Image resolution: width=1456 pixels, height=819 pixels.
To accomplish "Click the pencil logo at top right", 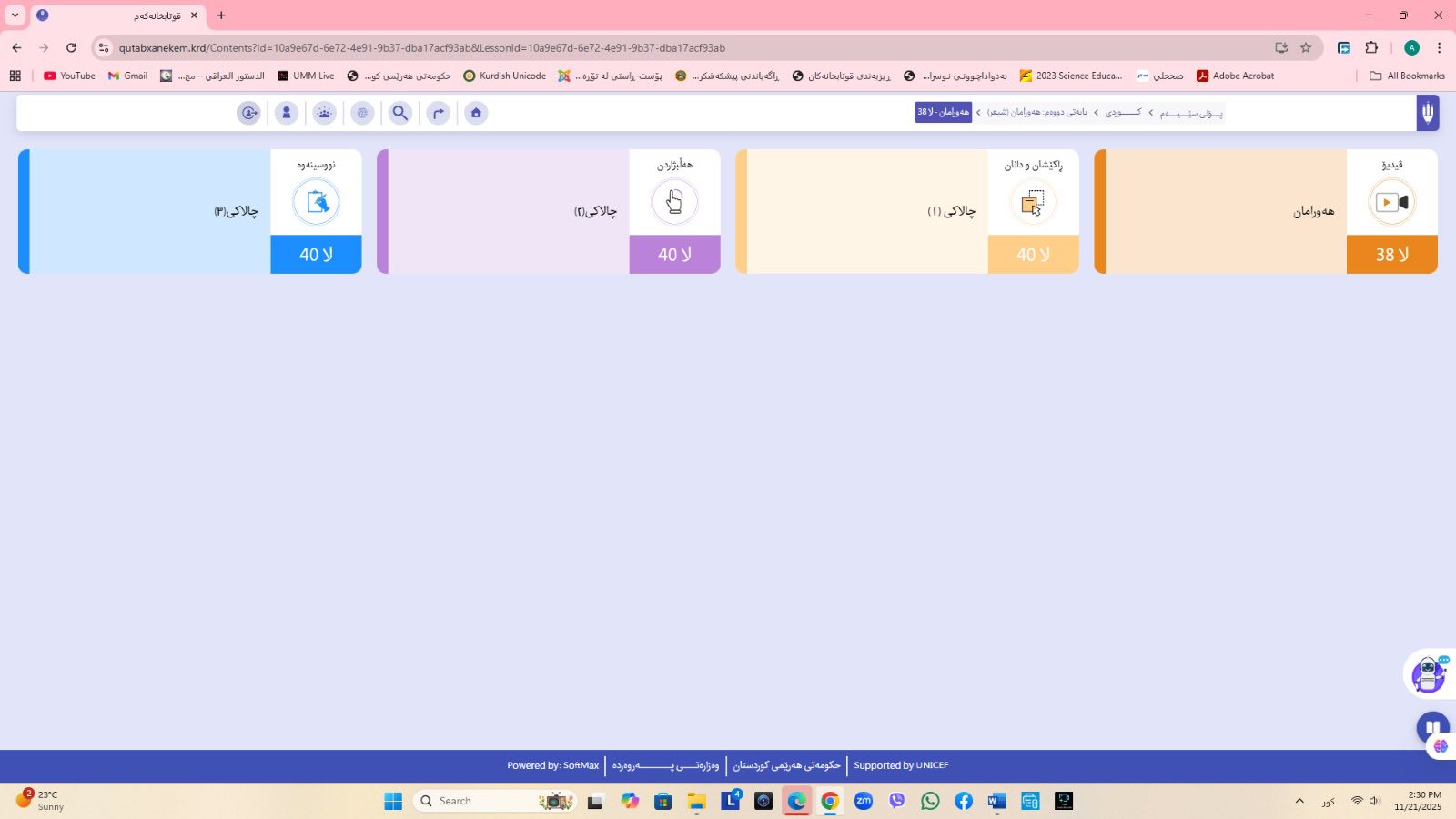I will tap(1427, 113).
